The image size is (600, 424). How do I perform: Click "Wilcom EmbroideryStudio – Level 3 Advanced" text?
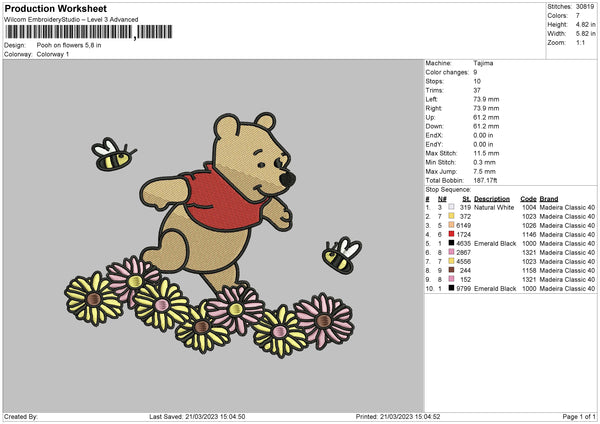[71, 20]
